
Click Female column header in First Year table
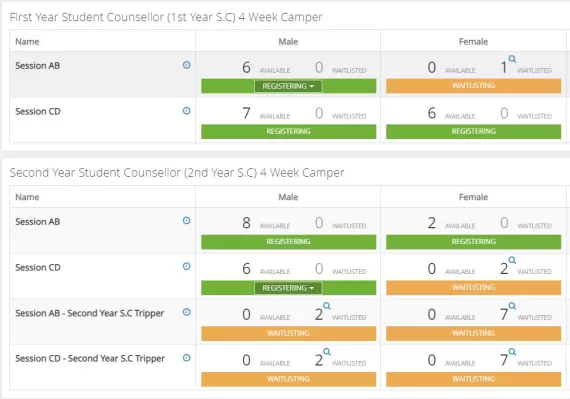tap(473, 42)
